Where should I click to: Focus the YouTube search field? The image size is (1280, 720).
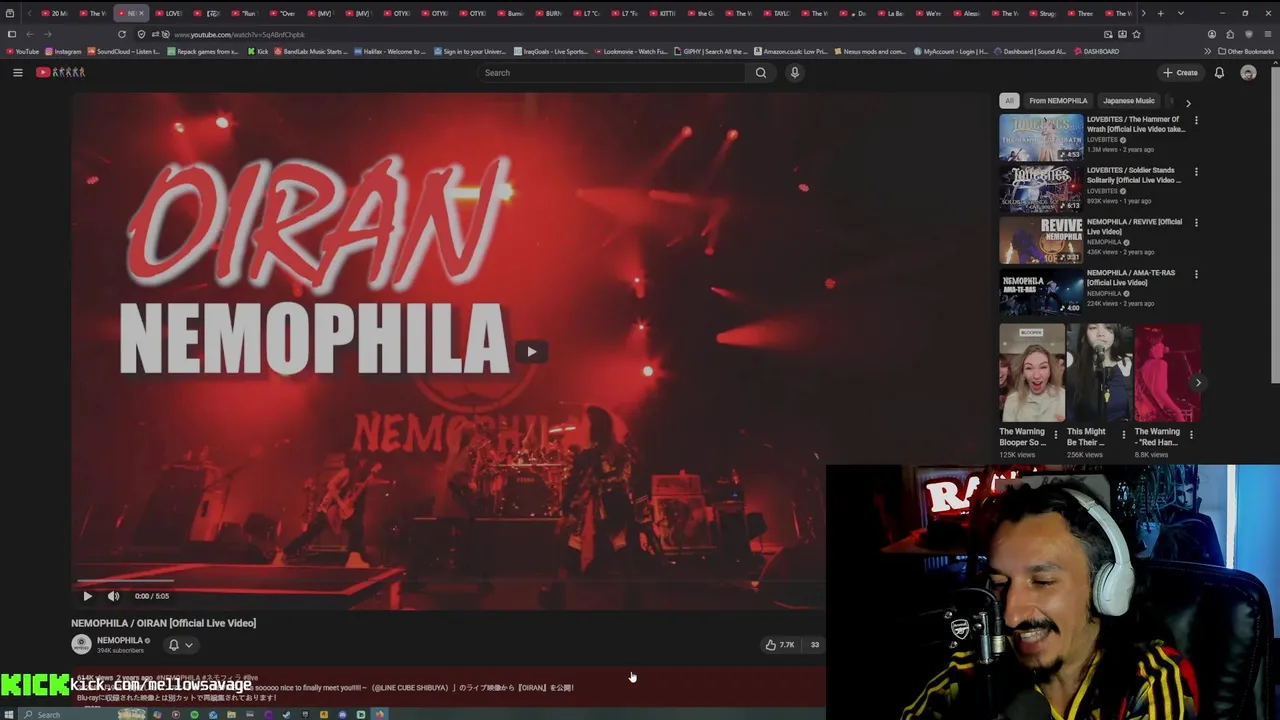(610, 72)
